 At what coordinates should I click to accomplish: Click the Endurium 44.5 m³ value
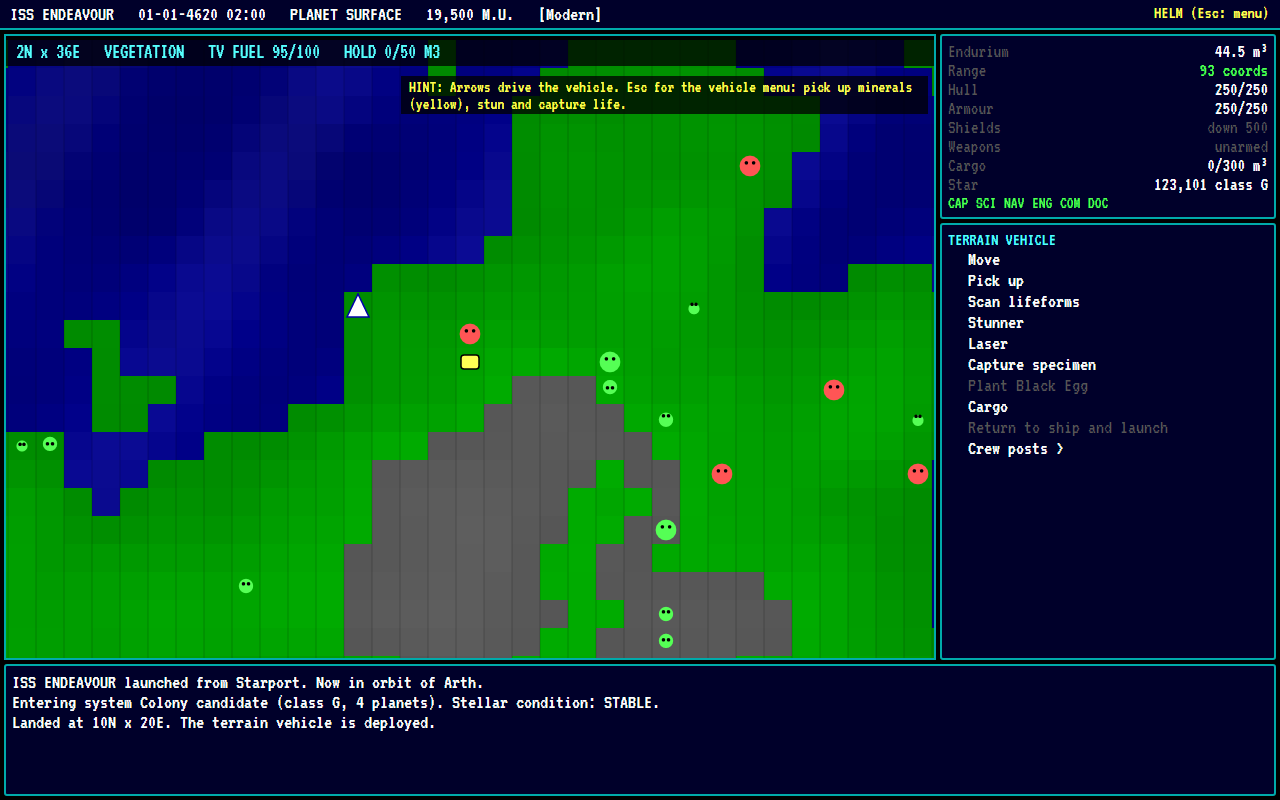point(1241,52)
